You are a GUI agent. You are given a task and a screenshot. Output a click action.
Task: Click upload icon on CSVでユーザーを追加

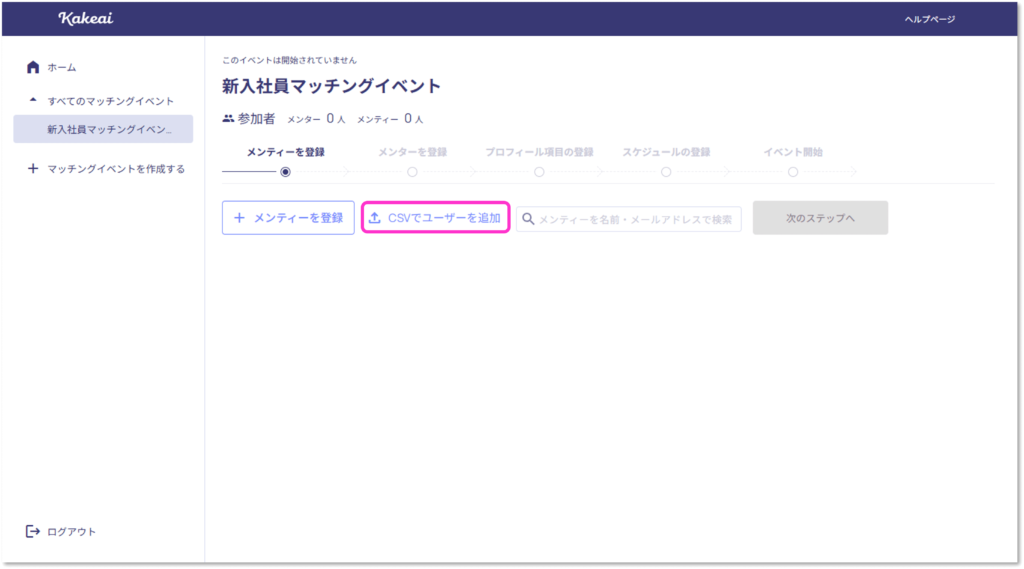(x=375, y=218)
